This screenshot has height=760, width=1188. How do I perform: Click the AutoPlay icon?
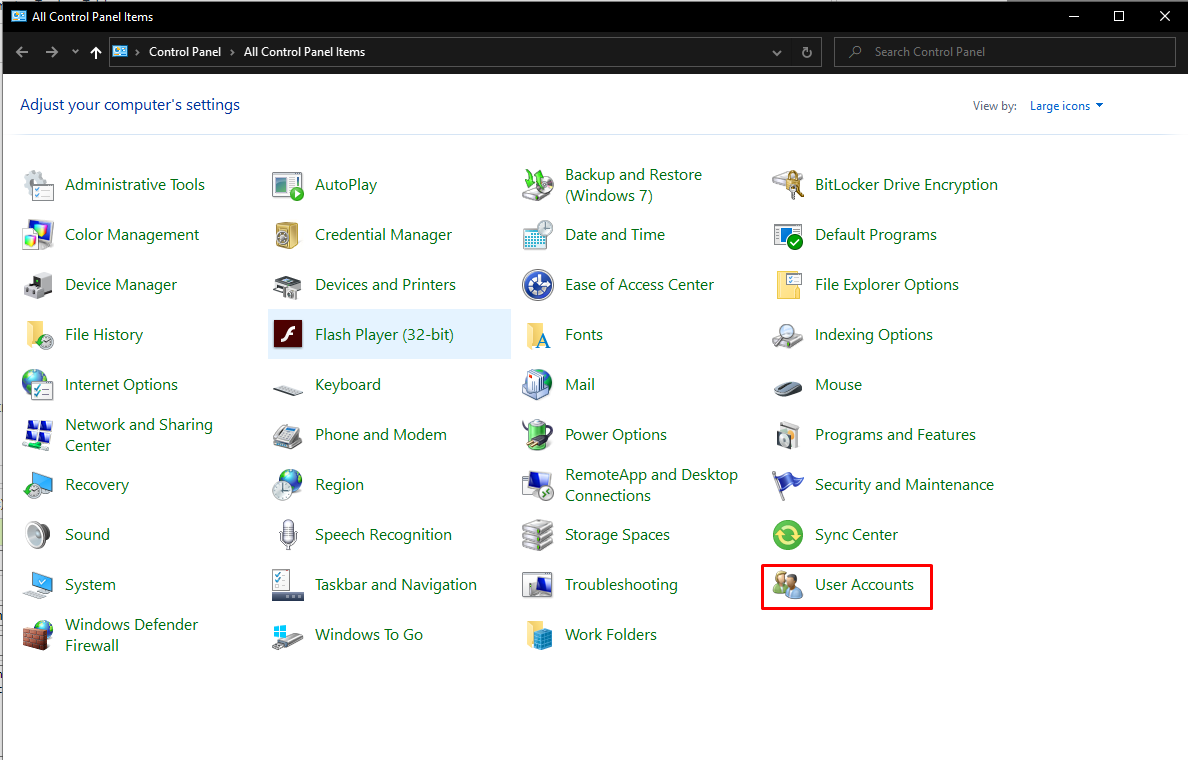pyautogui.click(x=288, y=185)
